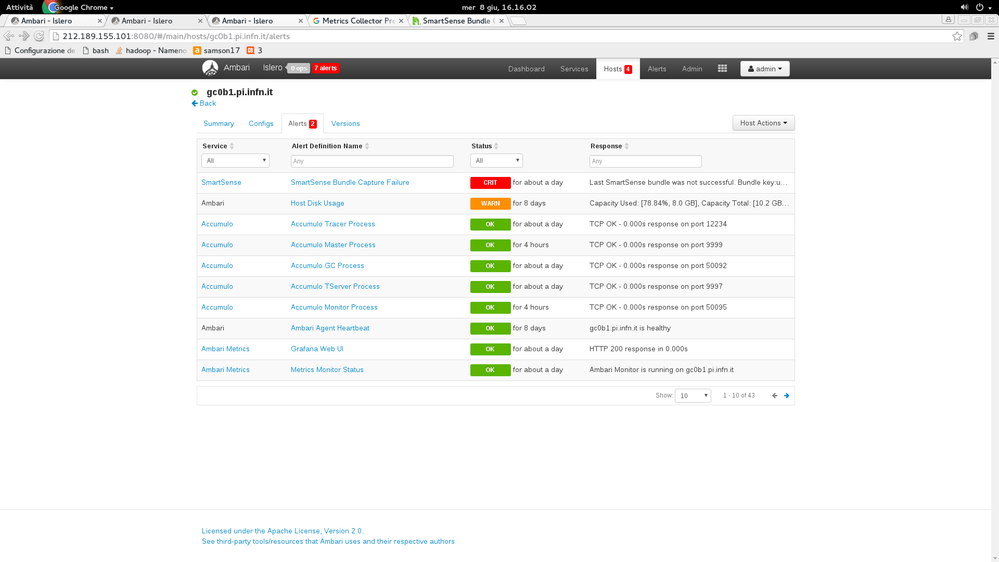This screenshot has height=562, width=999.
Task: Open the Grafana Web UI alert
Action: pos(317,349)
